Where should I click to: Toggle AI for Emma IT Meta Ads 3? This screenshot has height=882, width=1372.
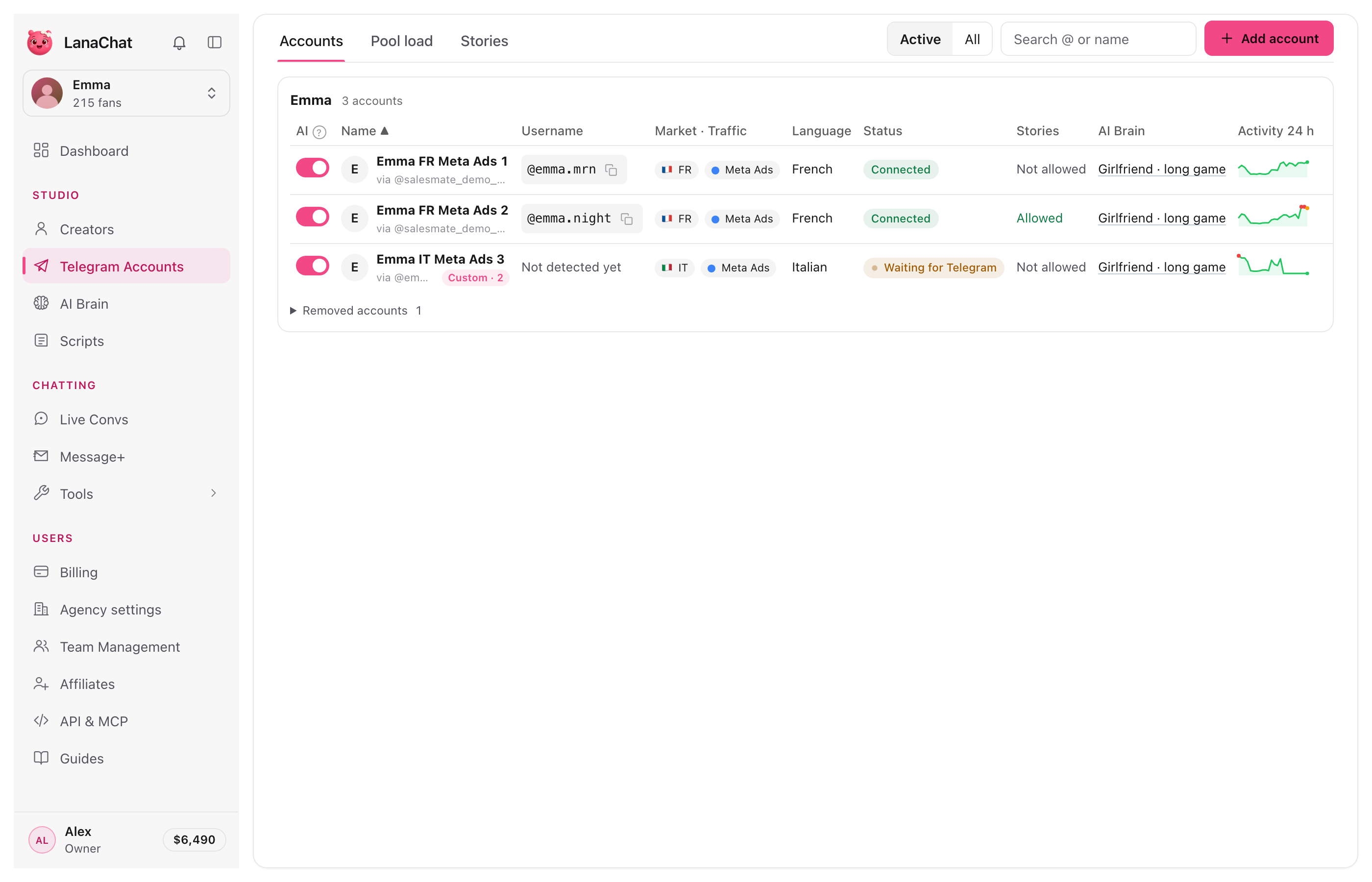point(312,266)
